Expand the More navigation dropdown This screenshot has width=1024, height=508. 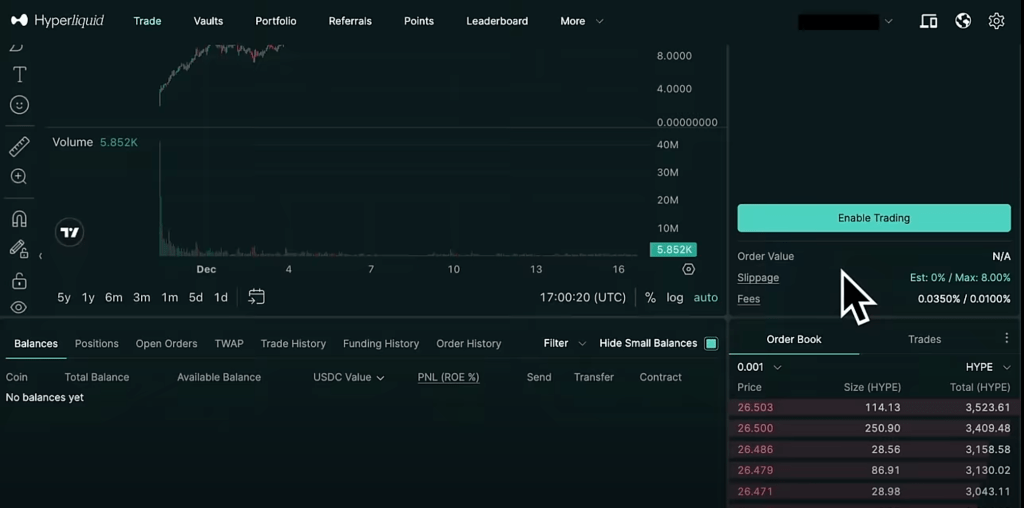pyautogui.click(x=581, y=21)
